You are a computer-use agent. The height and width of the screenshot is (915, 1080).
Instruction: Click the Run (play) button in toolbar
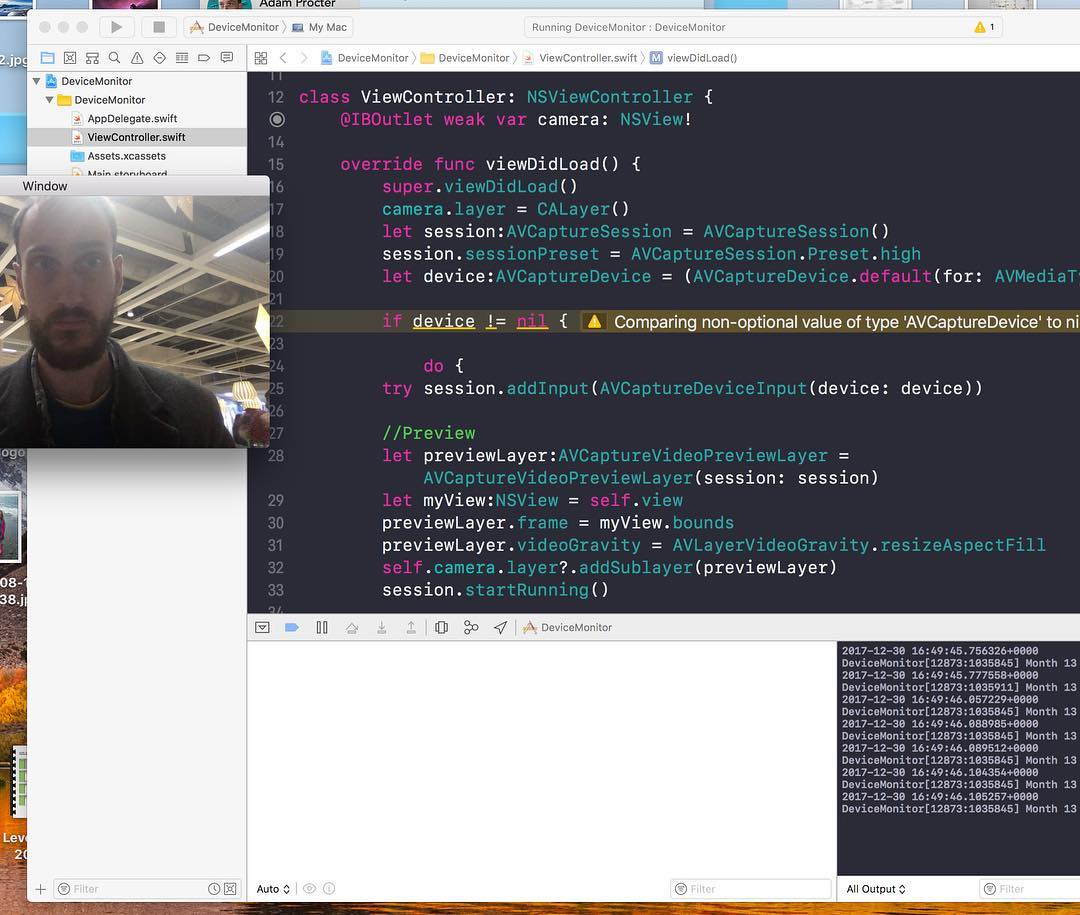click(x=116, y=27)
